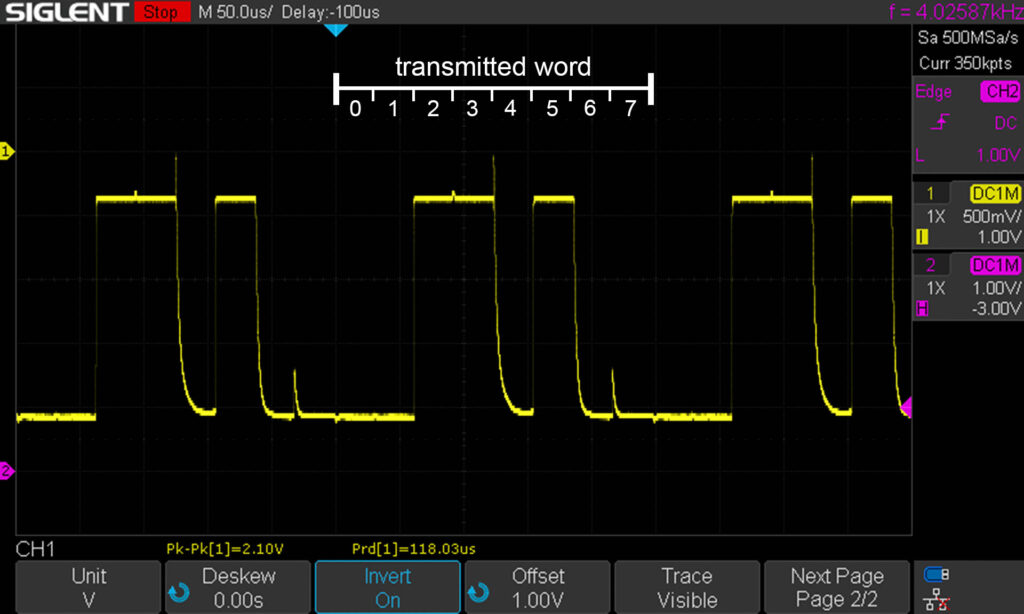Screen dimensions: 1024x614
Task: Open the Edge trigger type label
Action: click(x=933, y=91)
